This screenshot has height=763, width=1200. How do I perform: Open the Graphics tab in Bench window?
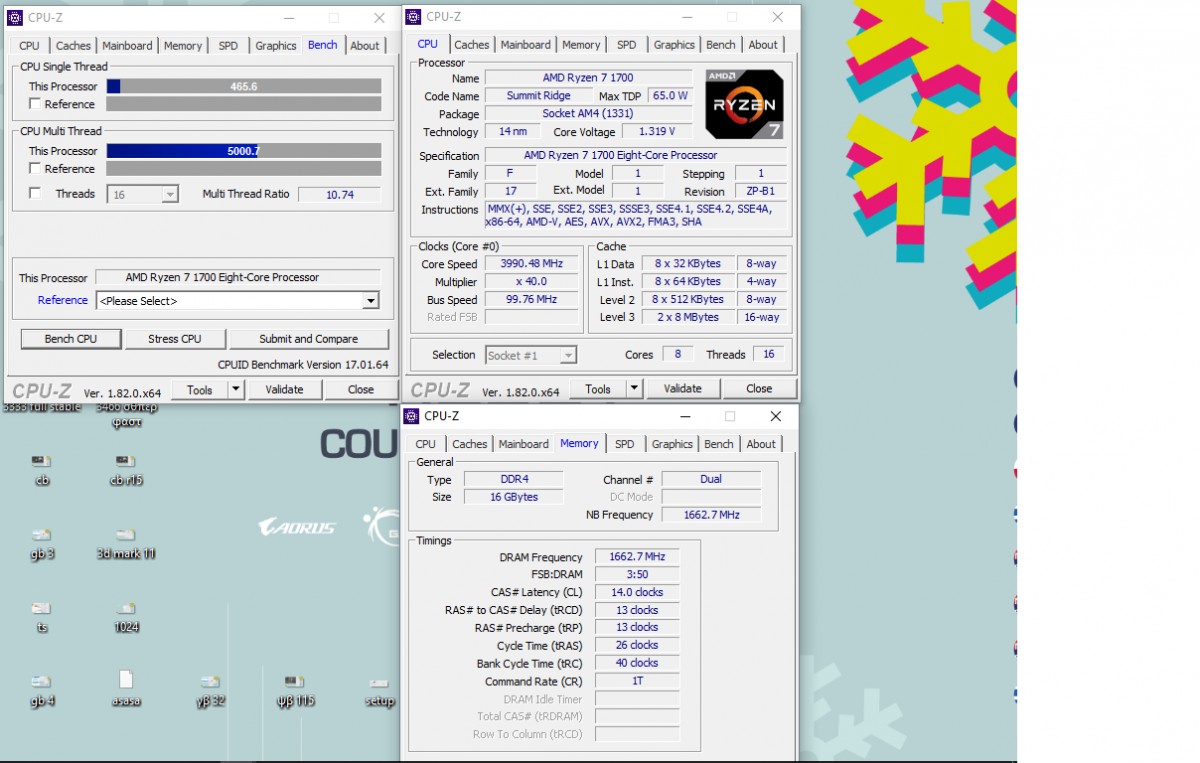tap(275, 46)
